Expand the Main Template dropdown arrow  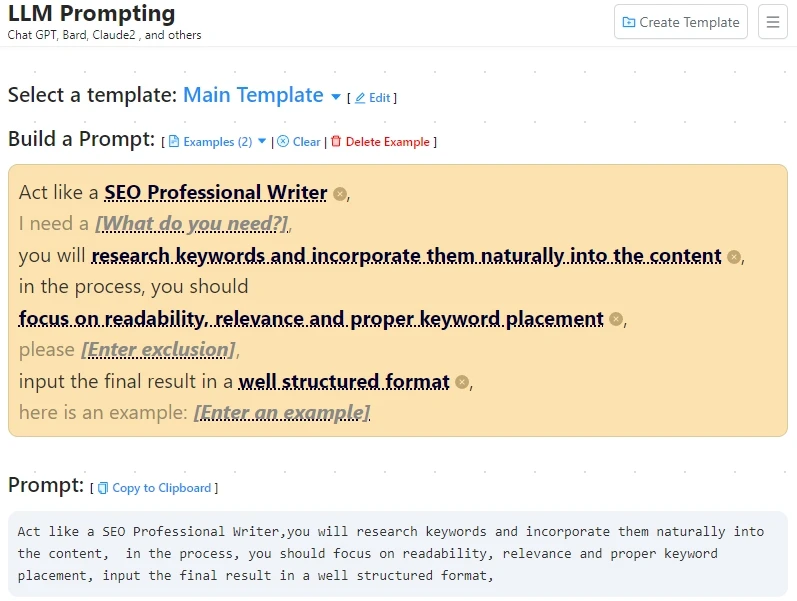point(335,97)
